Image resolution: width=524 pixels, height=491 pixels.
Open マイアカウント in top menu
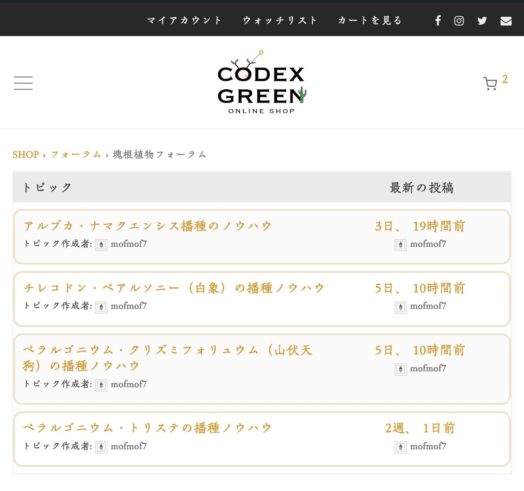[184, 20]
